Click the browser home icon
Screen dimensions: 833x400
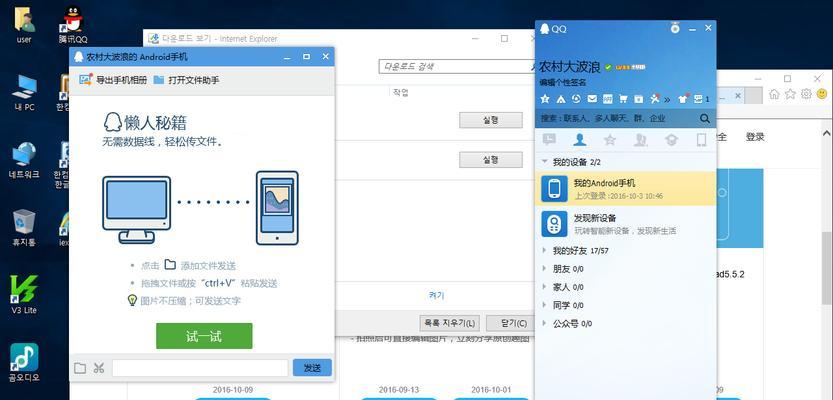click(x=774, y=94)
